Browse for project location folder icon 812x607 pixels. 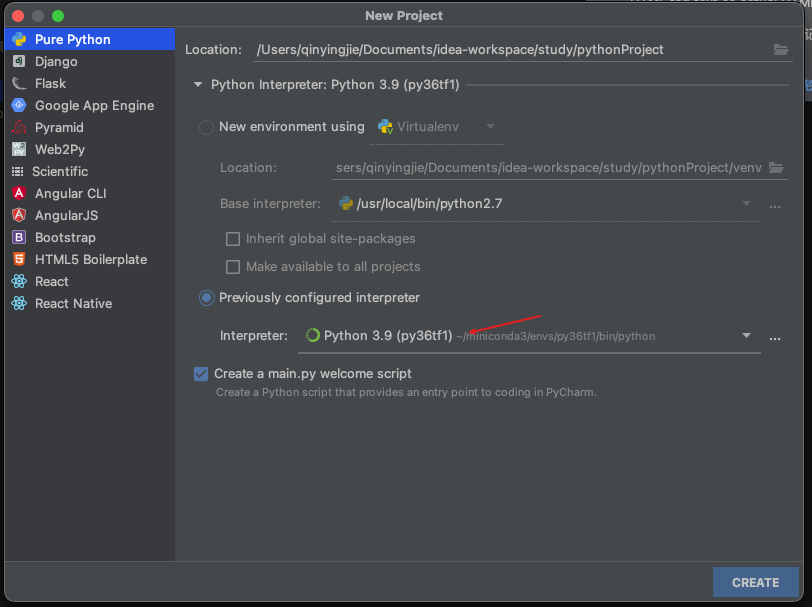click(781, 50)
